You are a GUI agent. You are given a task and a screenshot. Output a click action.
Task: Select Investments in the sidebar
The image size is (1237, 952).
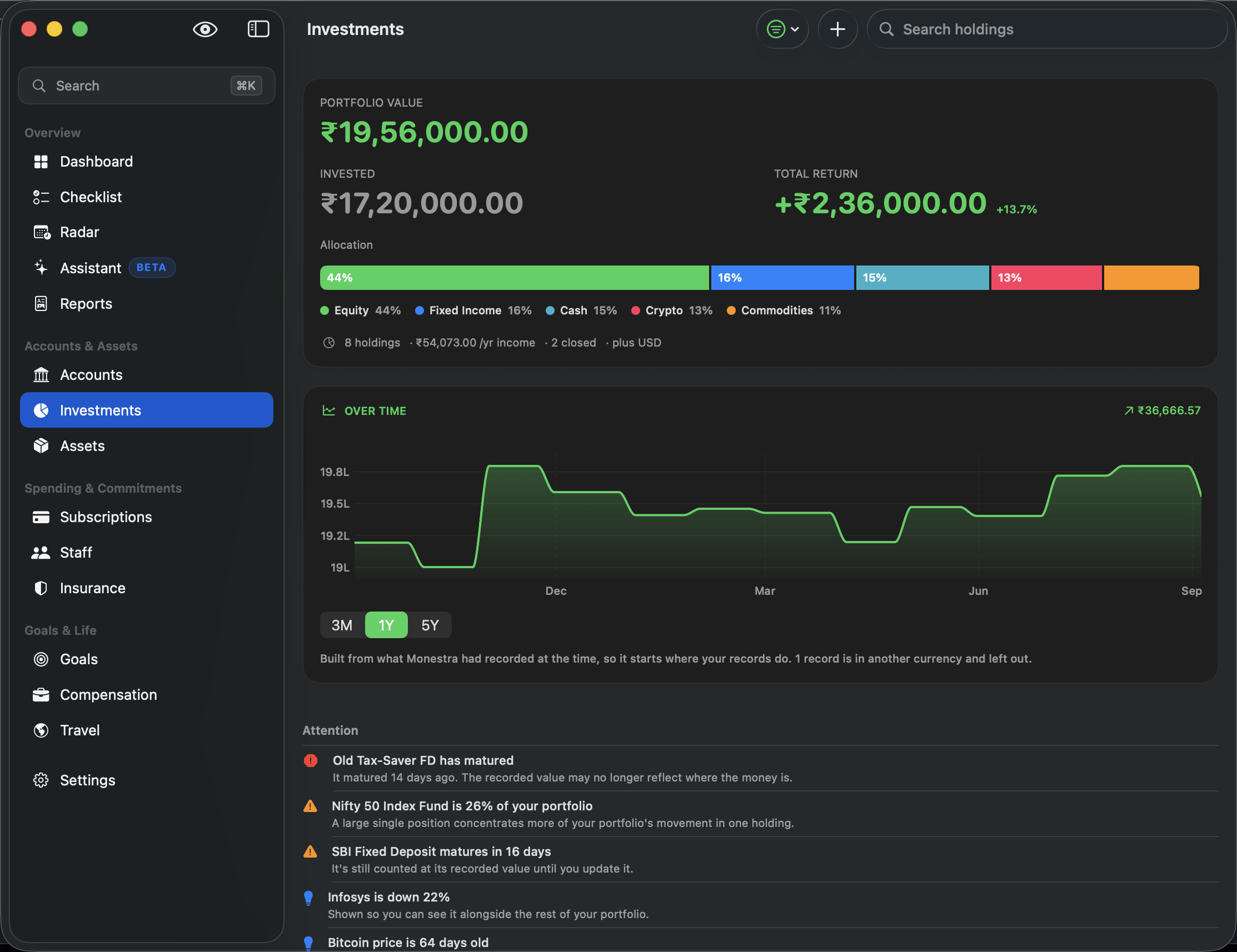147,410
